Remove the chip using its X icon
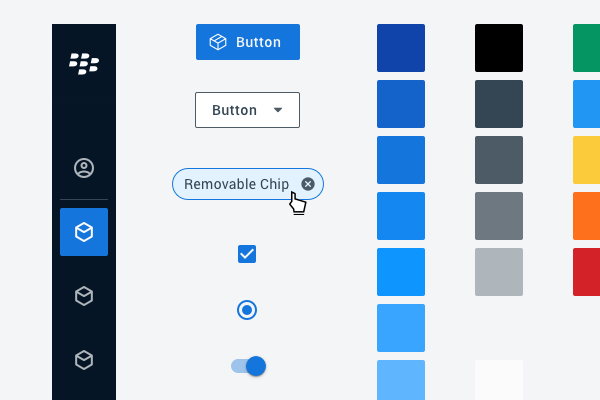The width and height of the screenshot is (600, 400). point(308,184)
